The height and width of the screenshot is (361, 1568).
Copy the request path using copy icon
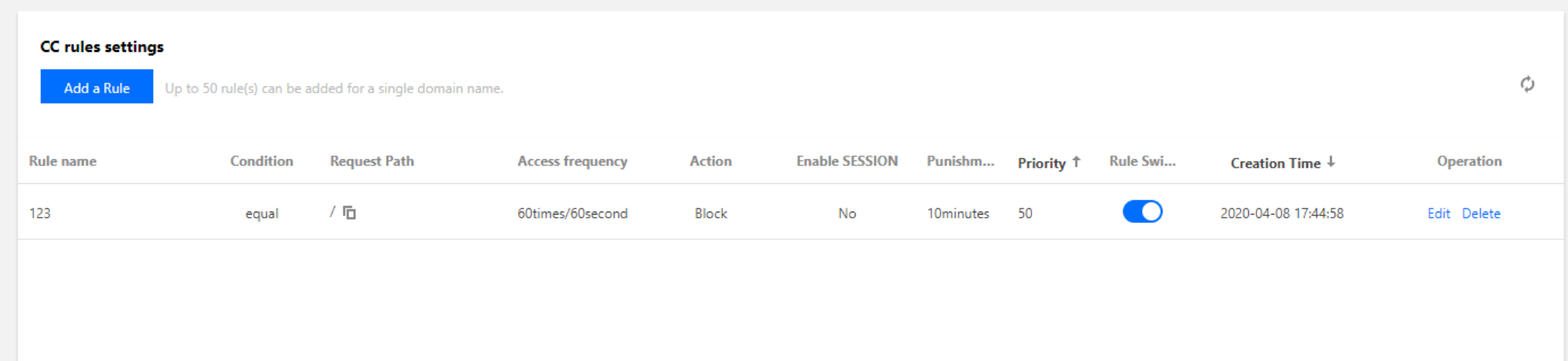[x=349, y=212]
